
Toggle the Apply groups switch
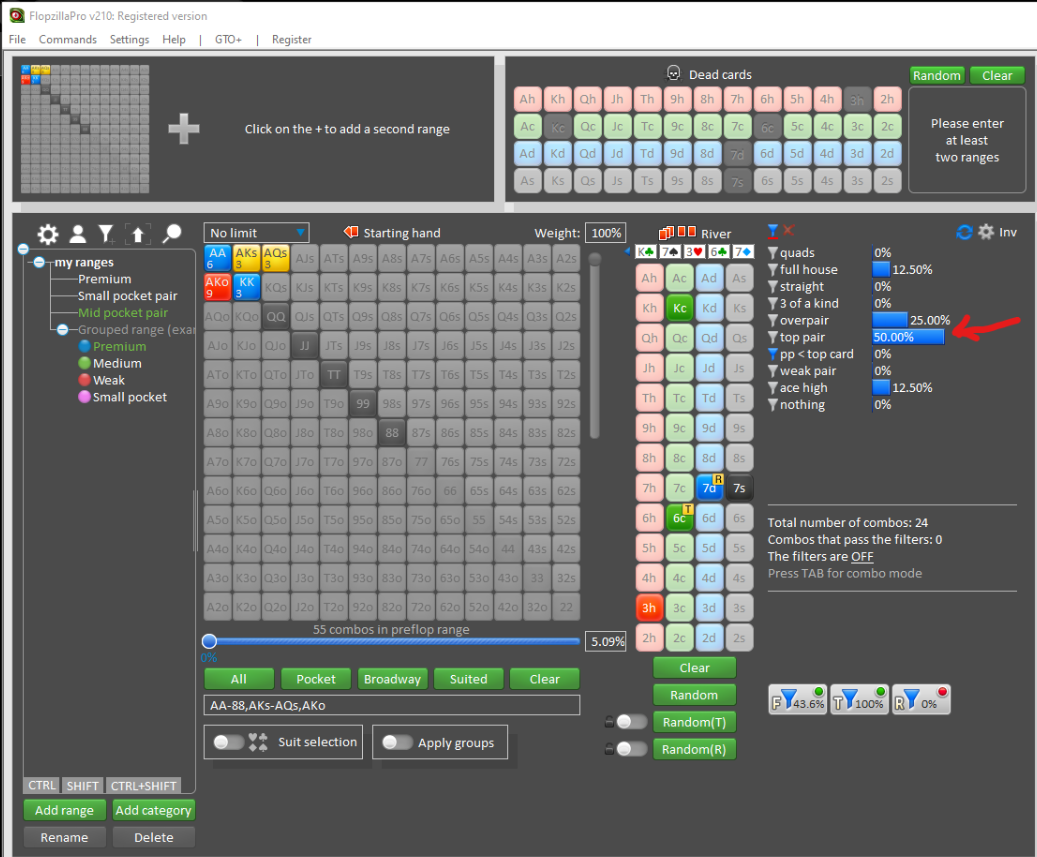coord(397,742)
